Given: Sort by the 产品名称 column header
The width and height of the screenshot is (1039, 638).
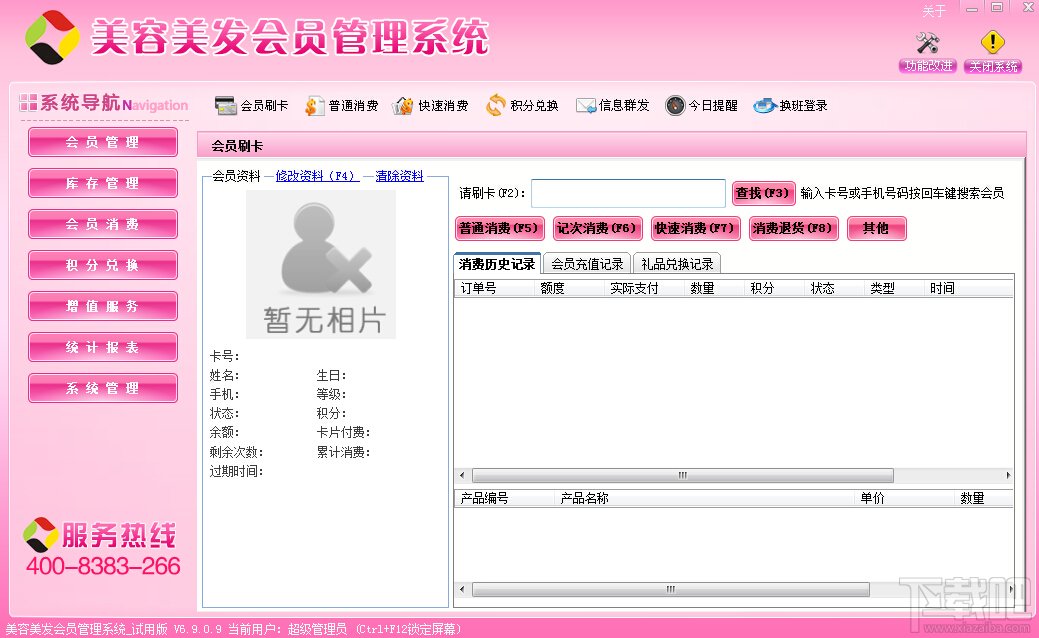Looking at the screenshot, I should (704, 498).
